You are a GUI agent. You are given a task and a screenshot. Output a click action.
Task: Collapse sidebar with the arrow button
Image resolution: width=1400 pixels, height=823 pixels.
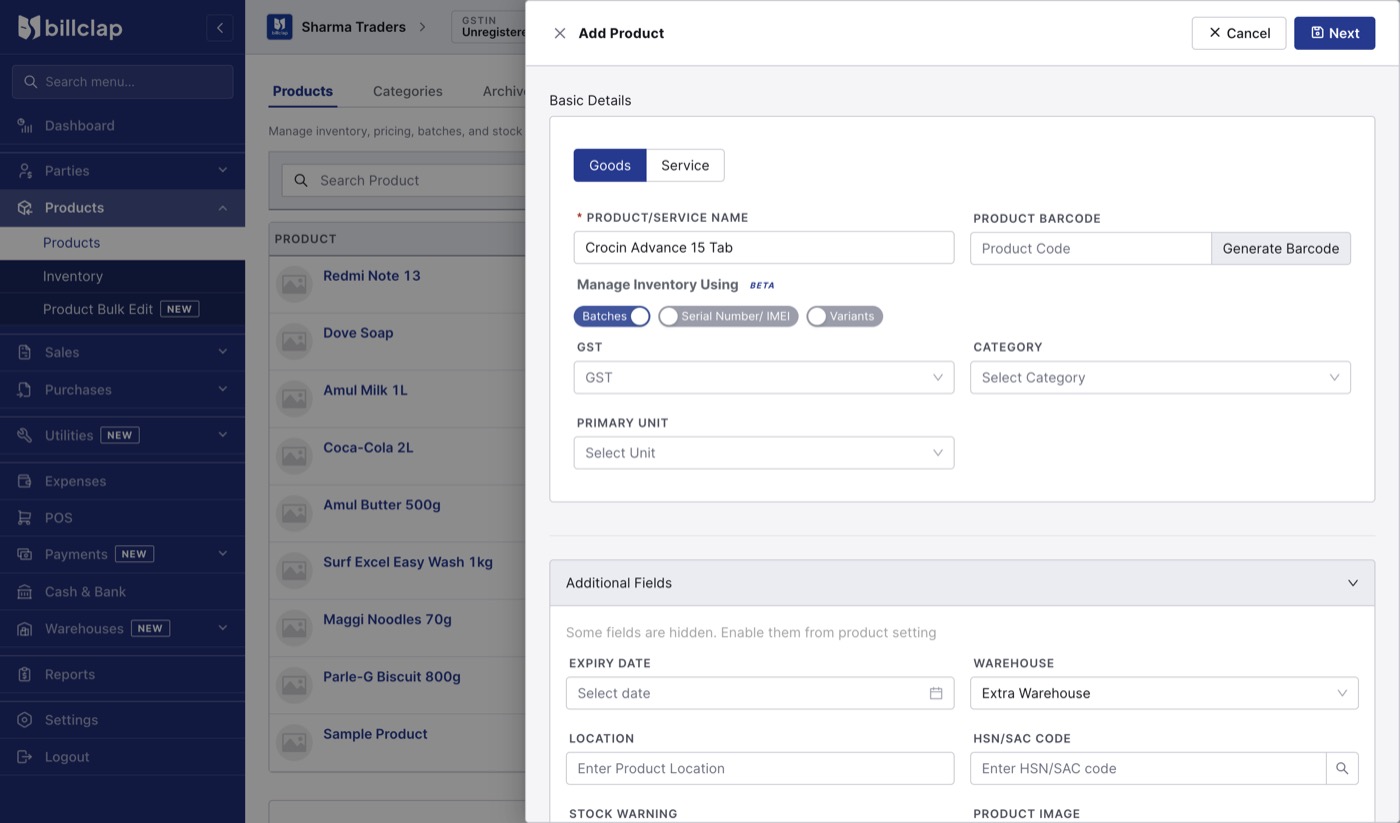pos(220,28)
